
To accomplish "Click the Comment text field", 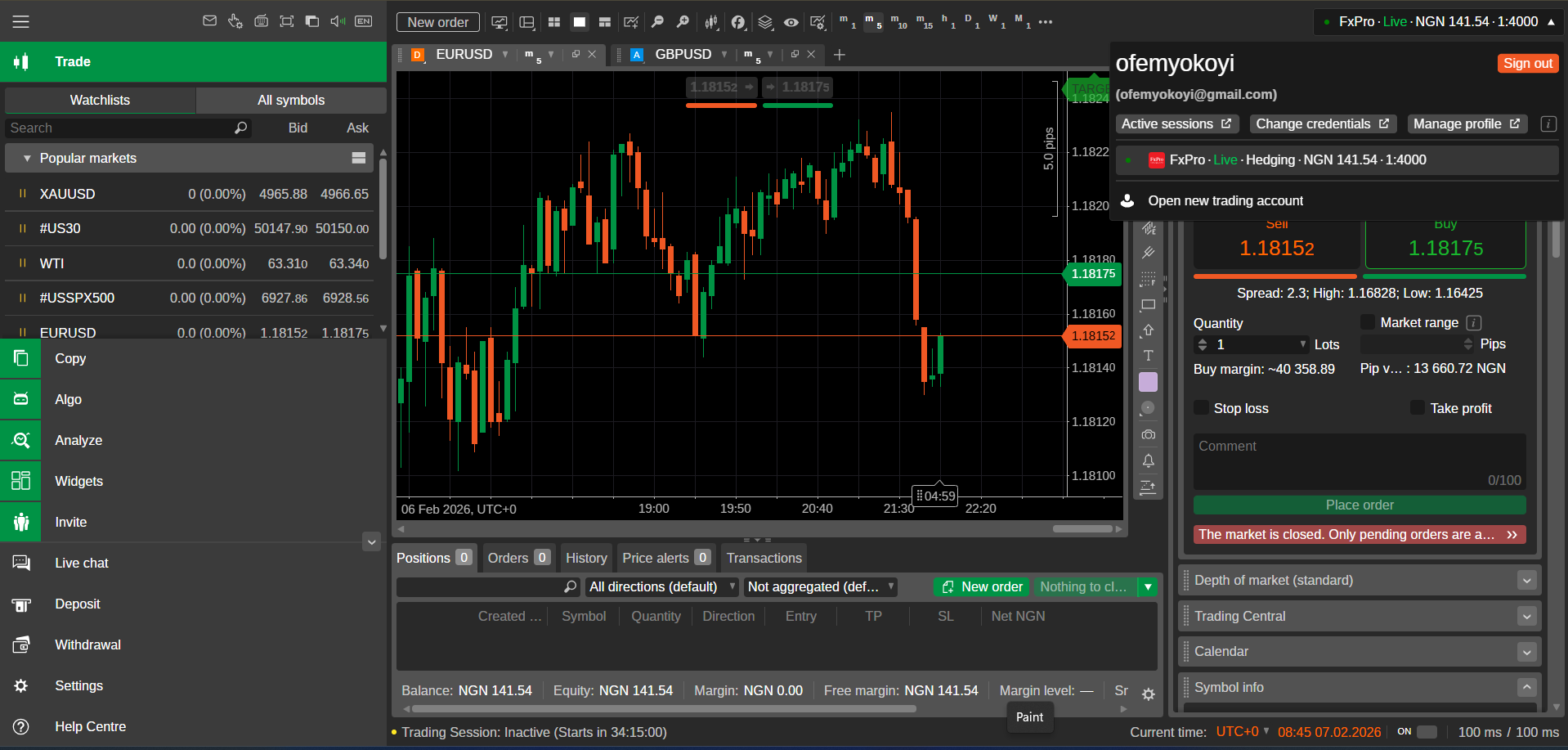I will 1359,461.
